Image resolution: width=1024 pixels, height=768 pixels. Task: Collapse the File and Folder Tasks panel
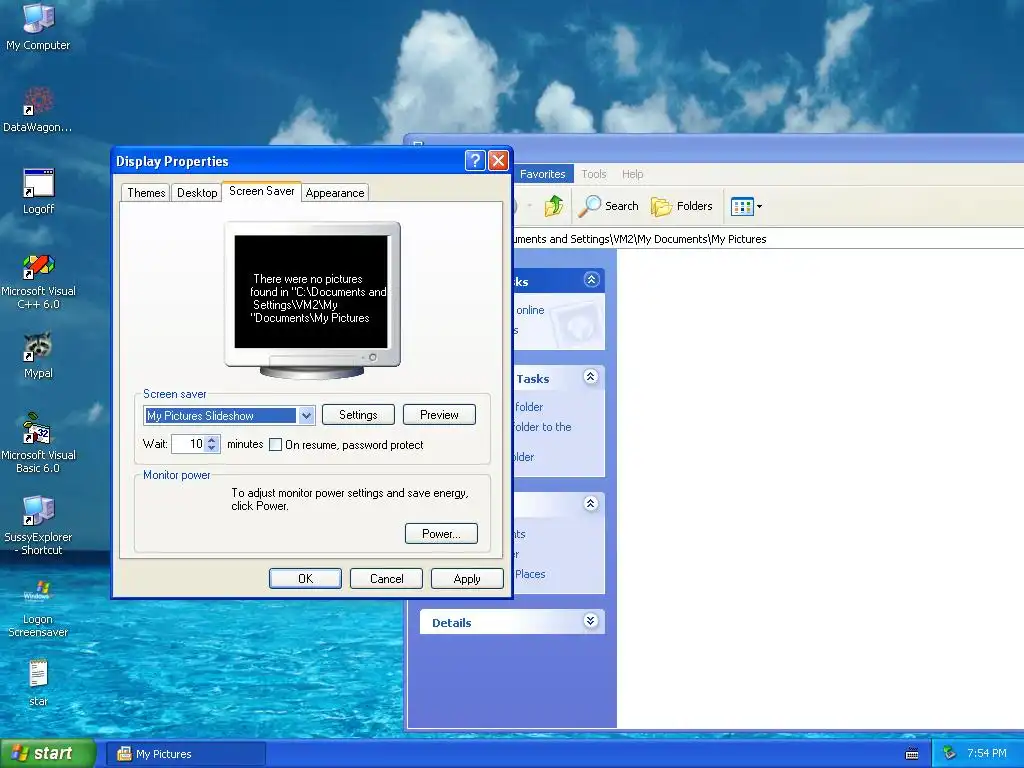590,377
